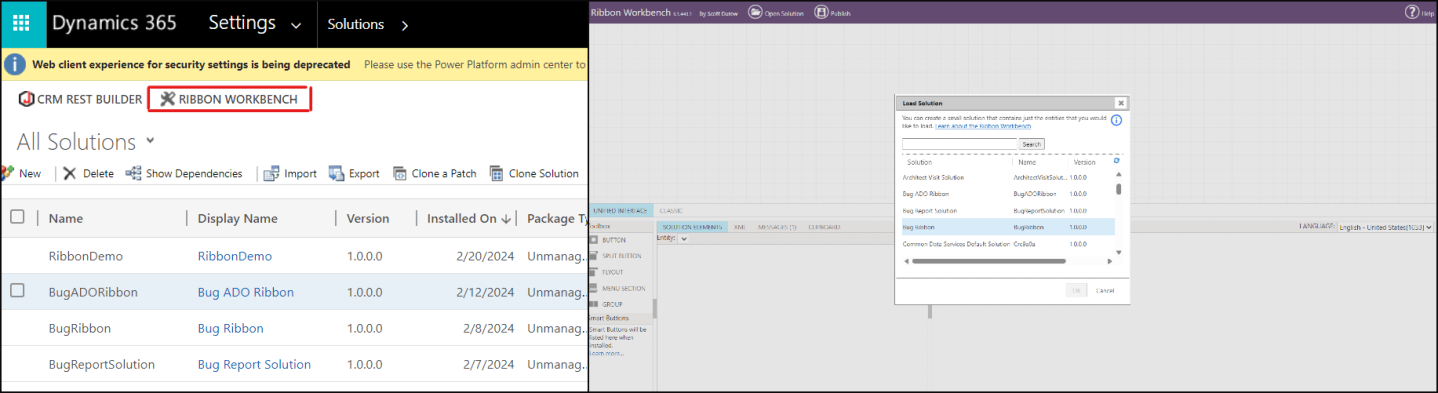Select the XML tab
Screen dimensions: 1438x393
pyautogui.click(x=740, y=227)
